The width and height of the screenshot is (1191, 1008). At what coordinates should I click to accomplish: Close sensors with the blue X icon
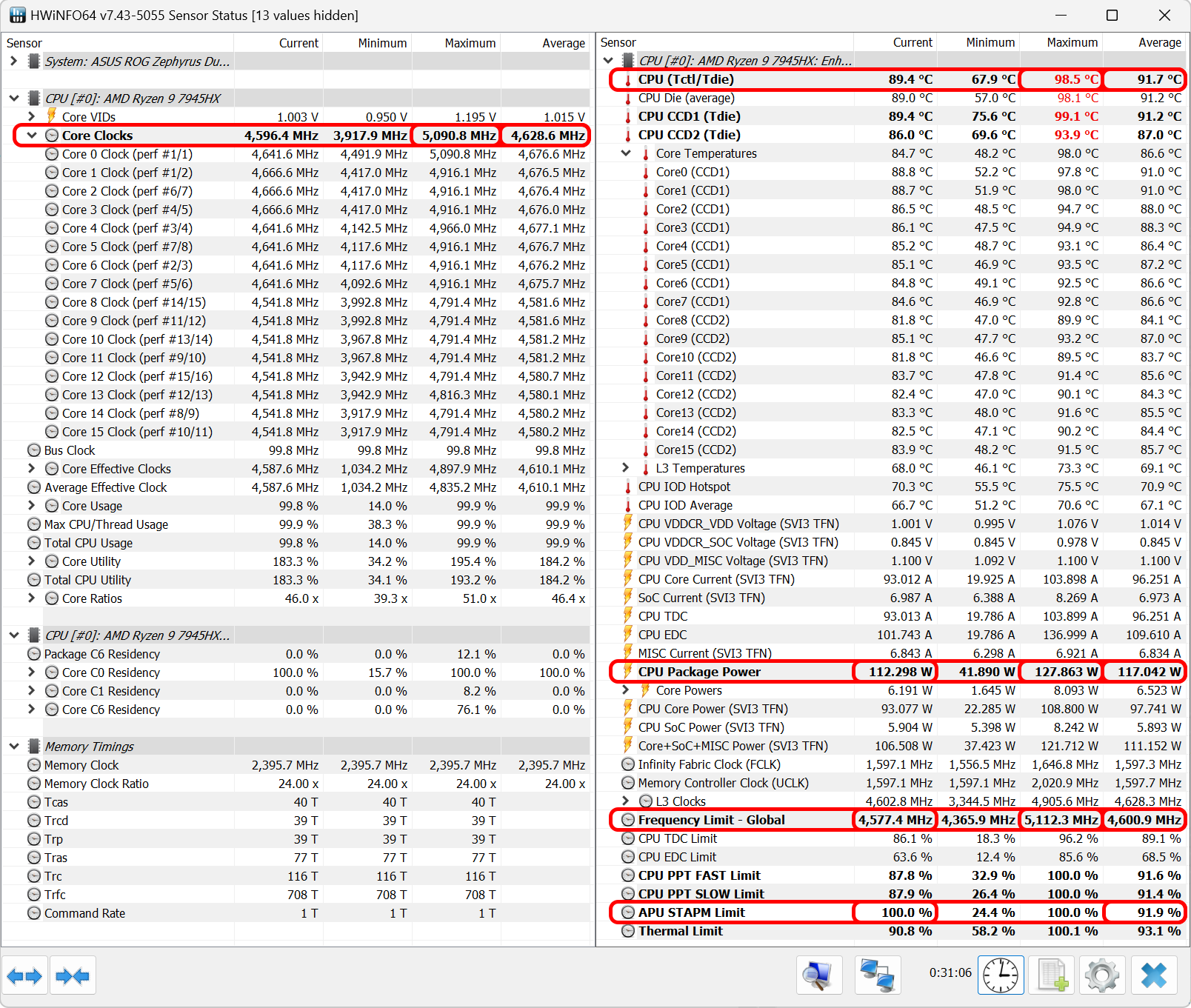1154,975
